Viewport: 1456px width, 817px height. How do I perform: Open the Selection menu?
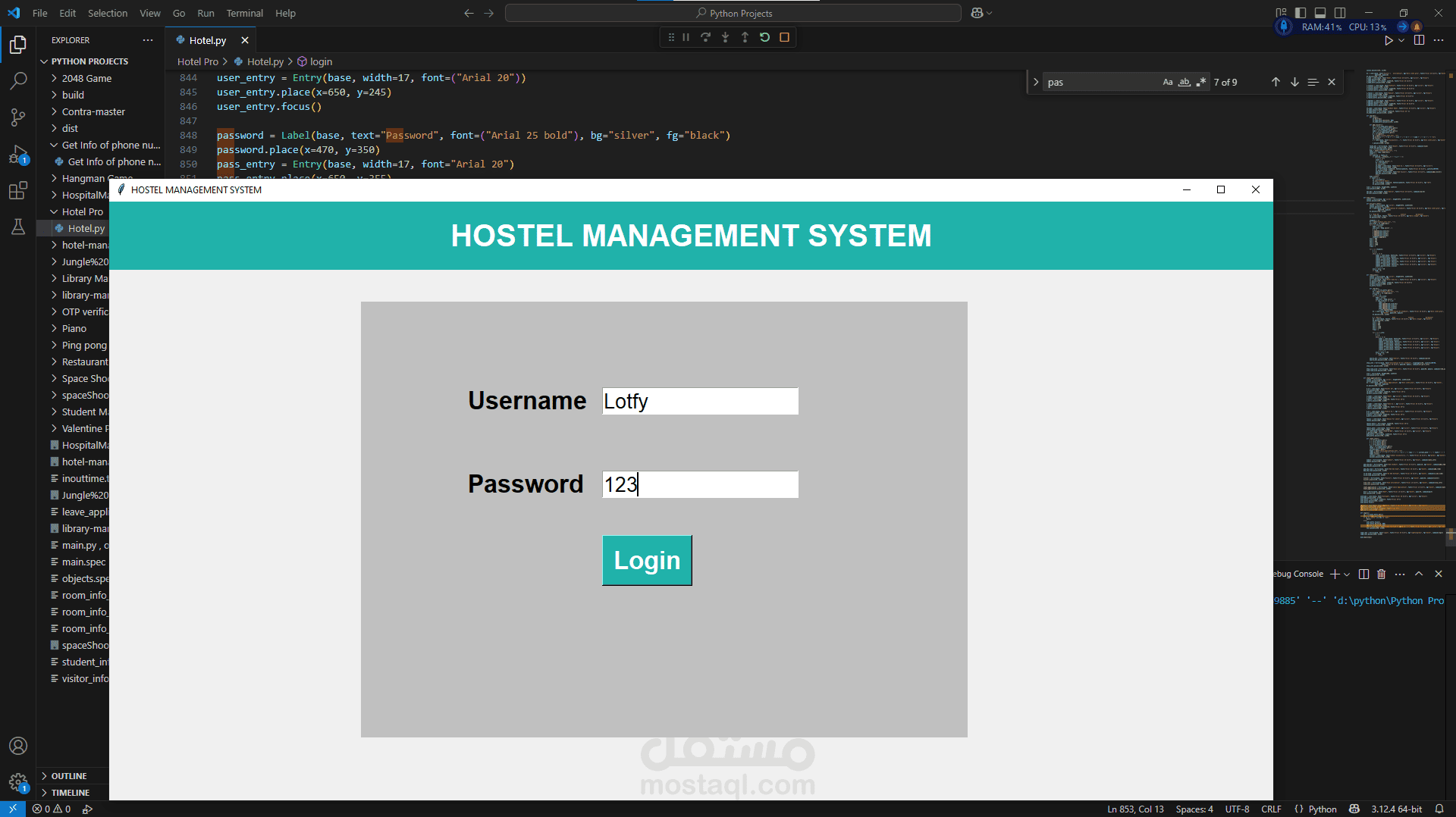click(x=108, y=13)
